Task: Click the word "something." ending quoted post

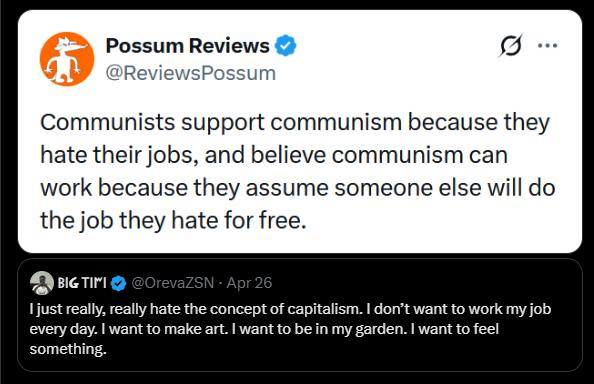Action: 68,349
